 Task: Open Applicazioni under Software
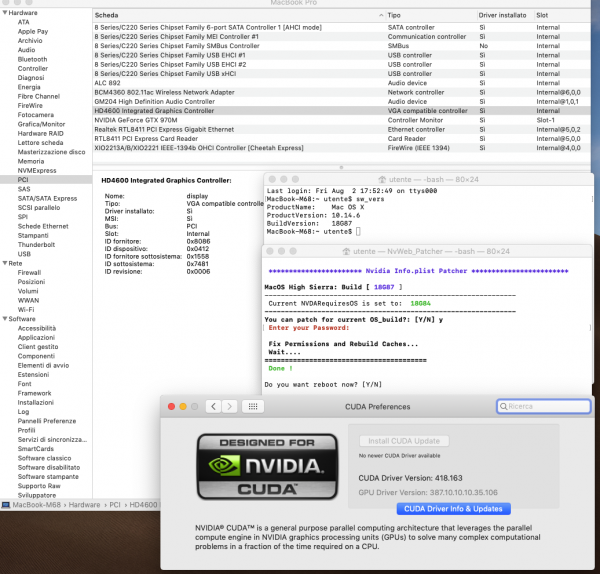pos(36,337)
